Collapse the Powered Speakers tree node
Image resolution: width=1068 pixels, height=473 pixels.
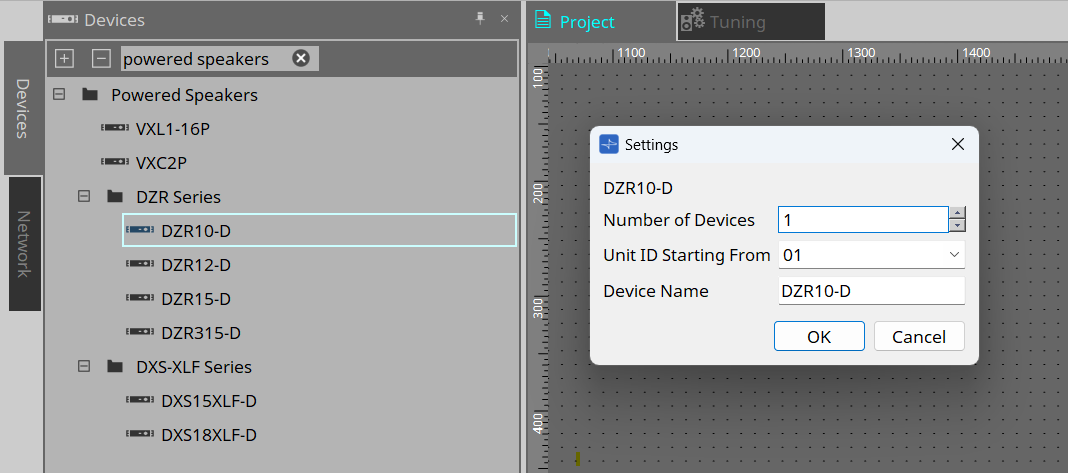pos(59,94)
